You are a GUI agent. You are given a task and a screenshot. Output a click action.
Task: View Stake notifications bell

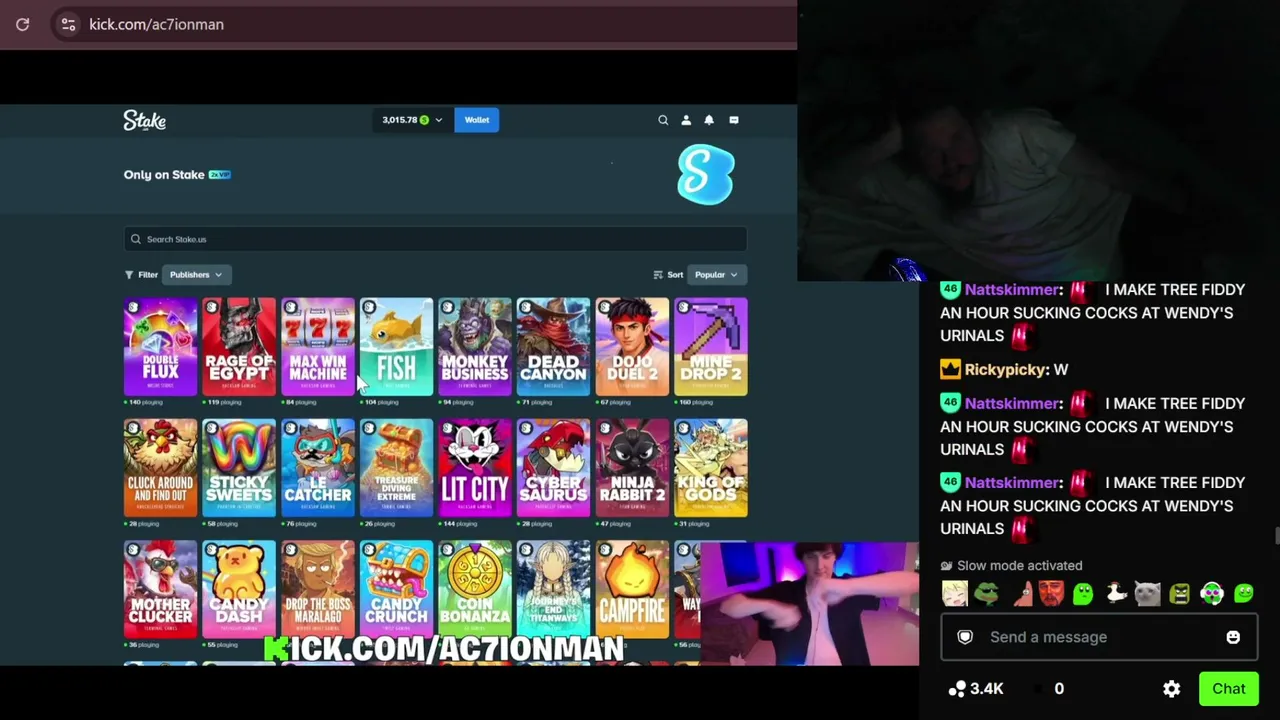click(709, 120)
